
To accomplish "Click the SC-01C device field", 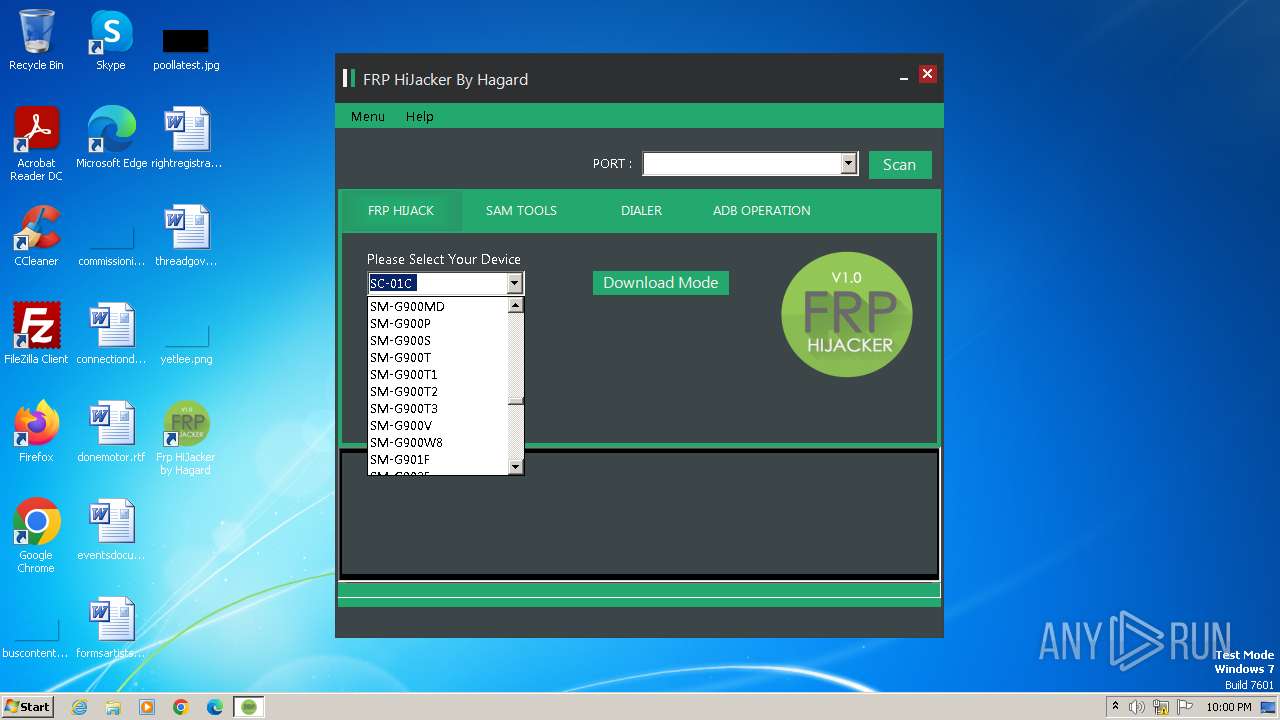I will (437, 283).
